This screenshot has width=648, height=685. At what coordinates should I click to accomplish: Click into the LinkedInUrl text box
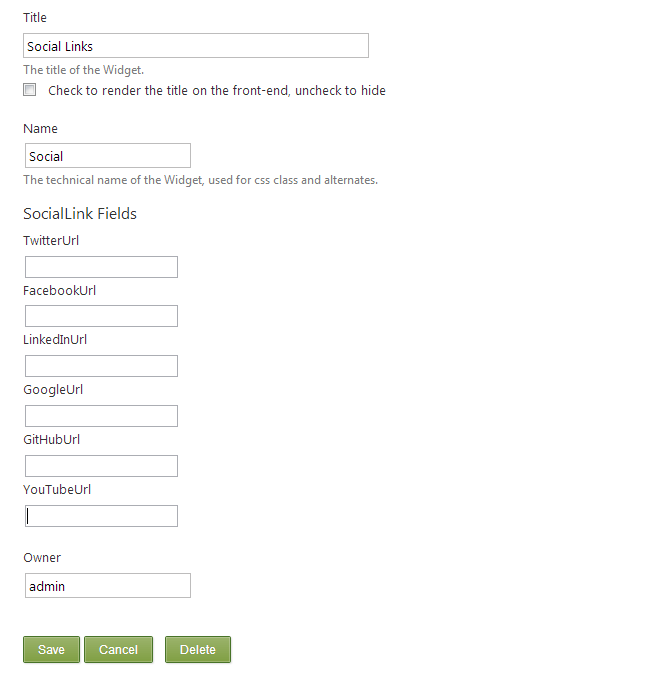101,366
